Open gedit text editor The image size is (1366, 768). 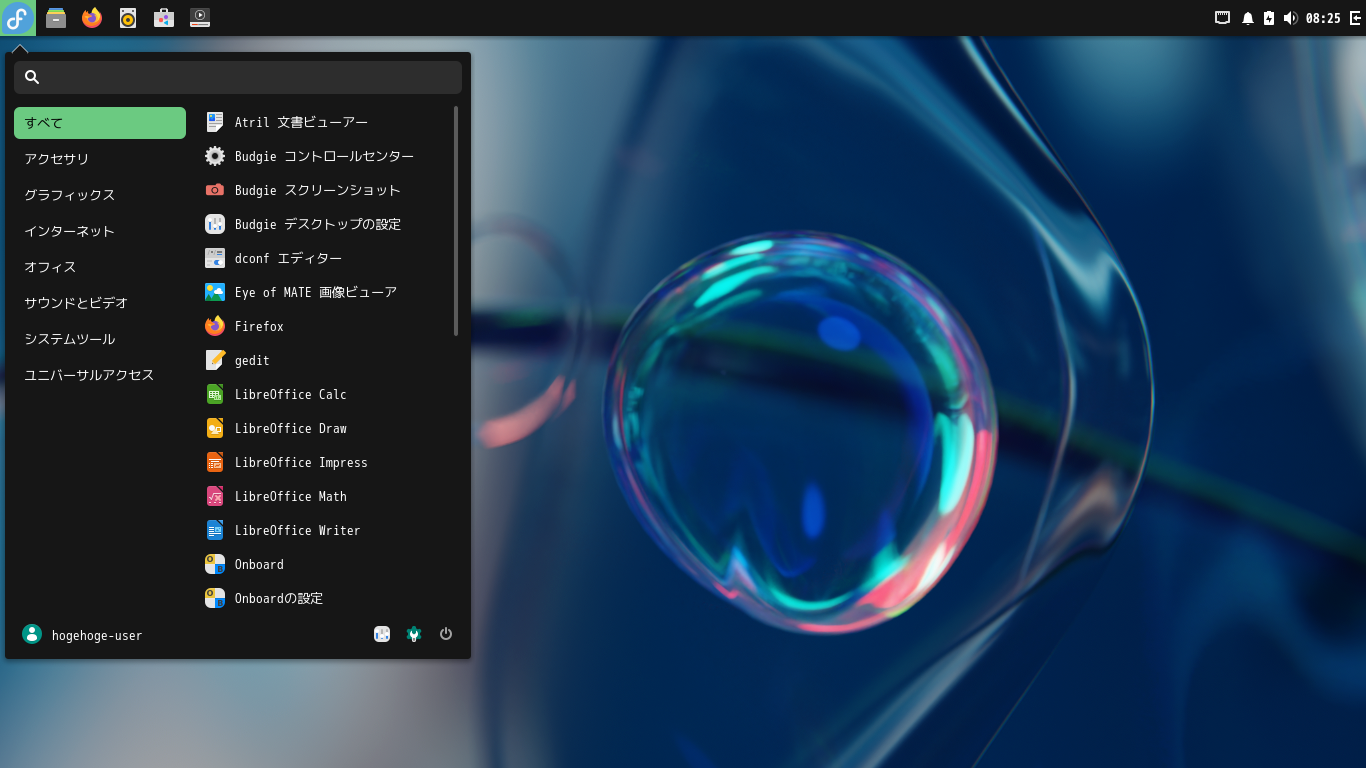(x=325, y=360)
